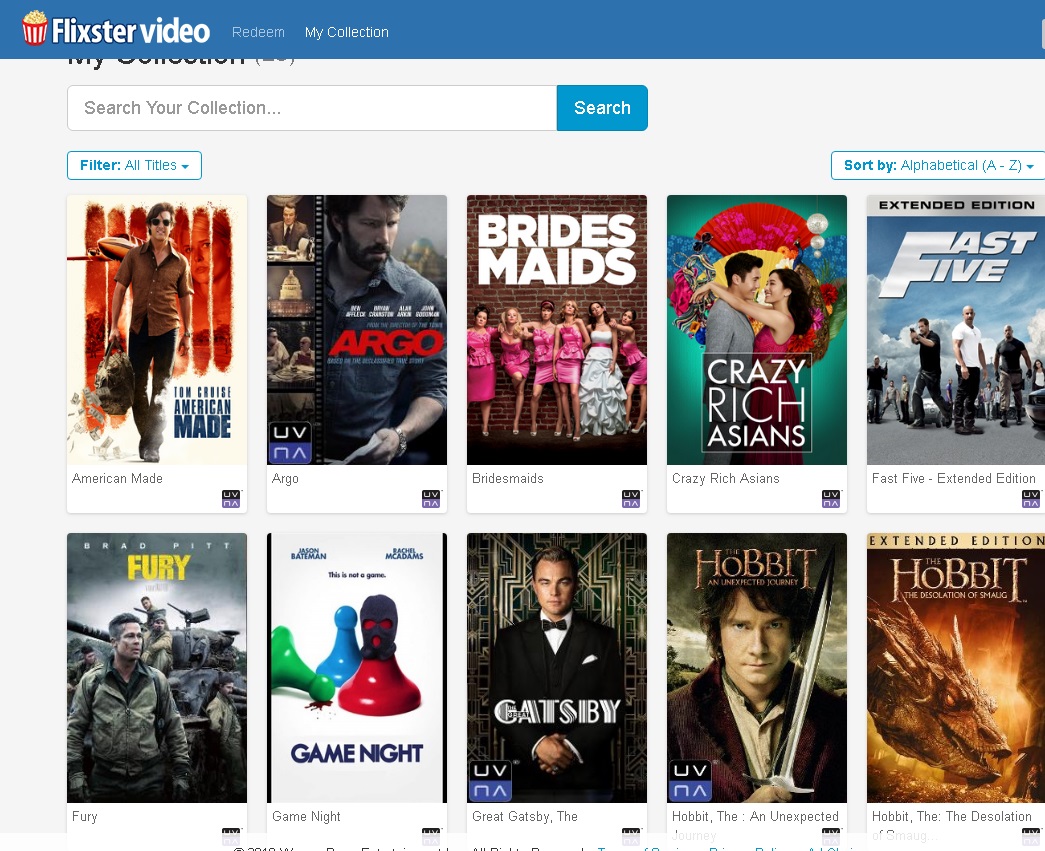Open the Crazy Rich Asians poster
This screenshot has height=851, width=1045.
(756, 330)
